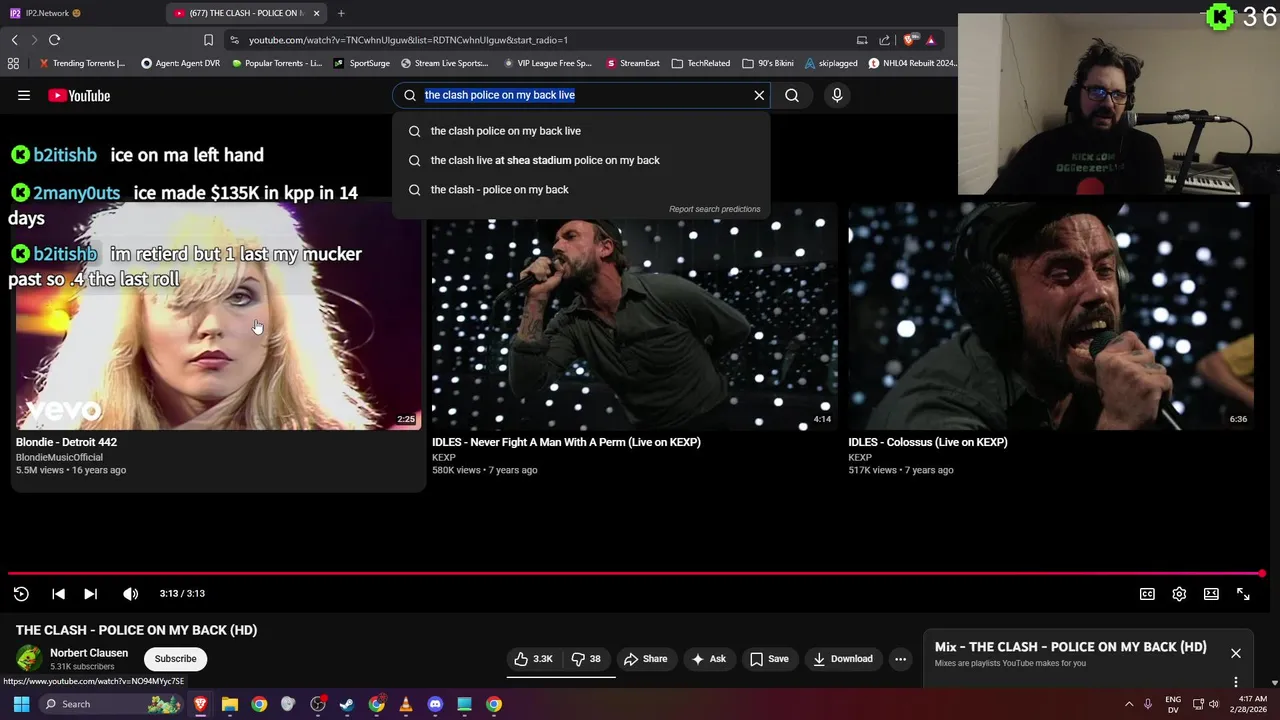Share page from address bar icon
The image size is (1280, 720).
(884, 40)
